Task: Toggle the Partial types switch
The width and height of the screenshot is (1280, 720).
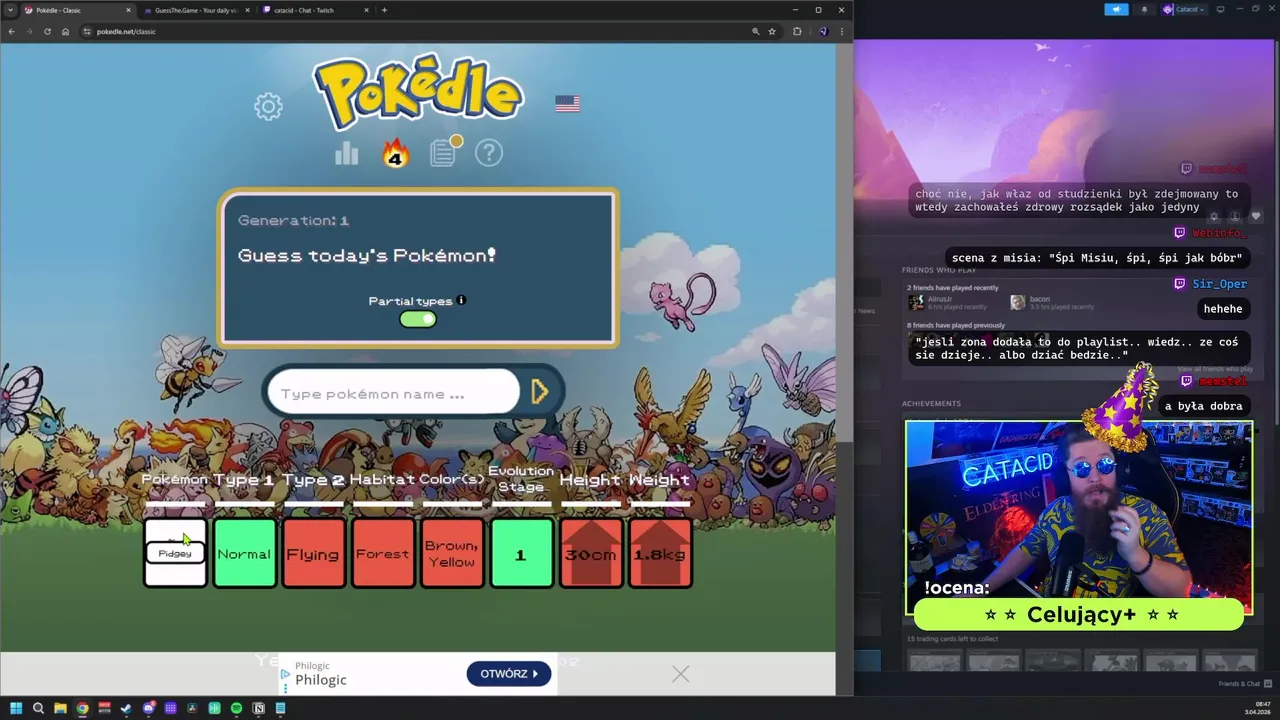Action: click(x=418, y=319)
